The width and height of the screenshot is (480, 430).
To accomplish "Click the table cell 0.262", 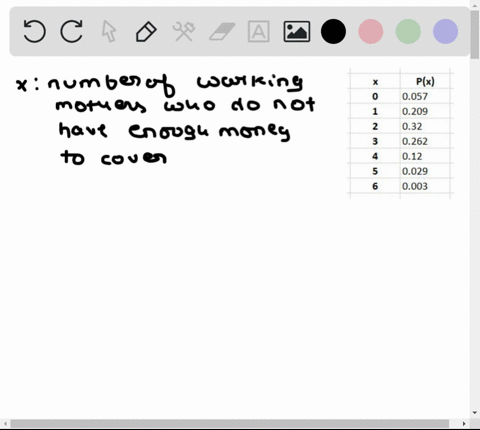I will point(425,141).
